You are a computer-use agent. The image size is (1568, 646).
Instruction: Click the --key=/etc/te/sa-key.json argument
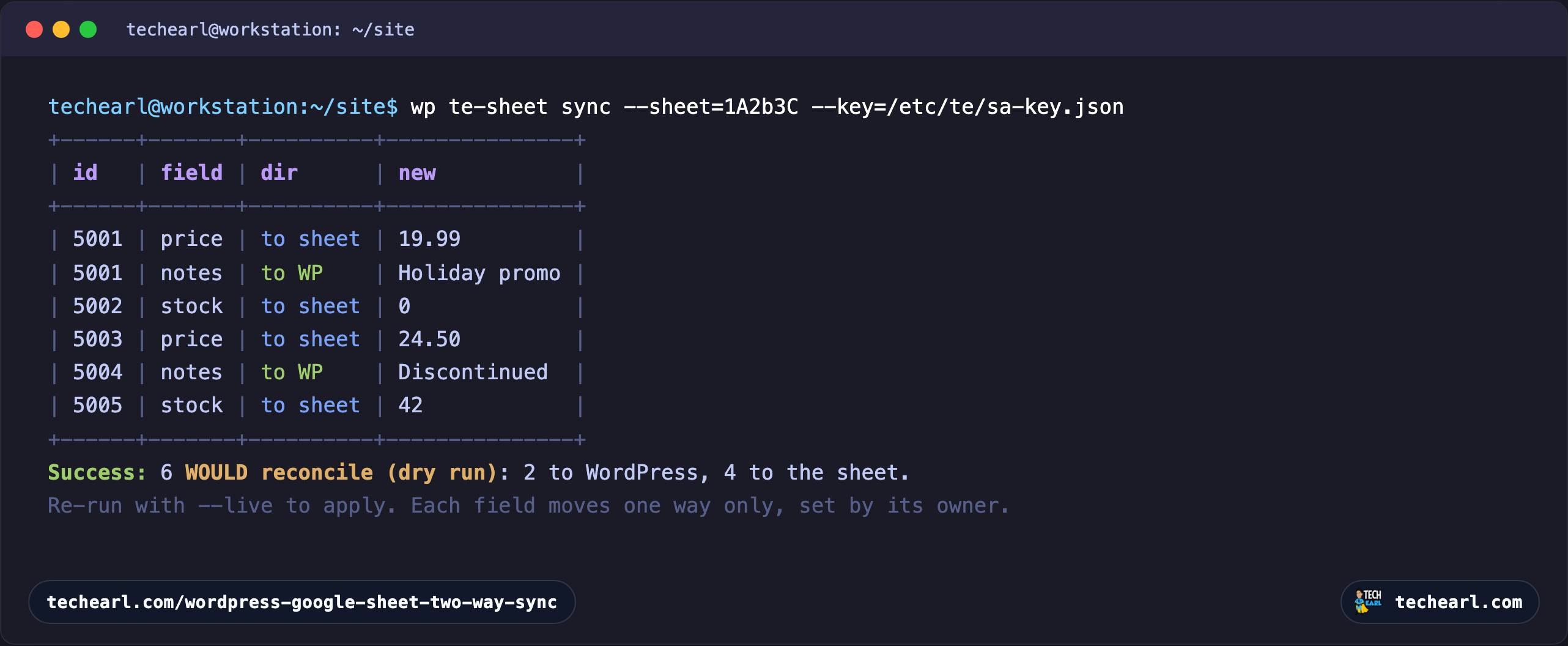click(x=967, y=107)
